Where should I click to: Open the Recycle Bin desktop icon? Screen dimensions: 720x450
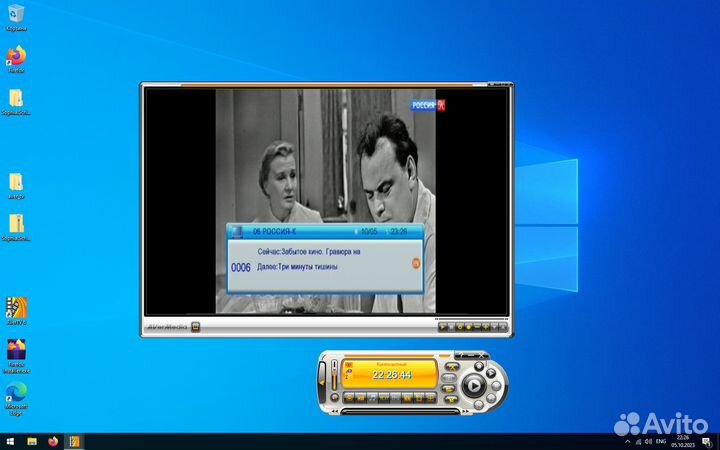(16, 18)
